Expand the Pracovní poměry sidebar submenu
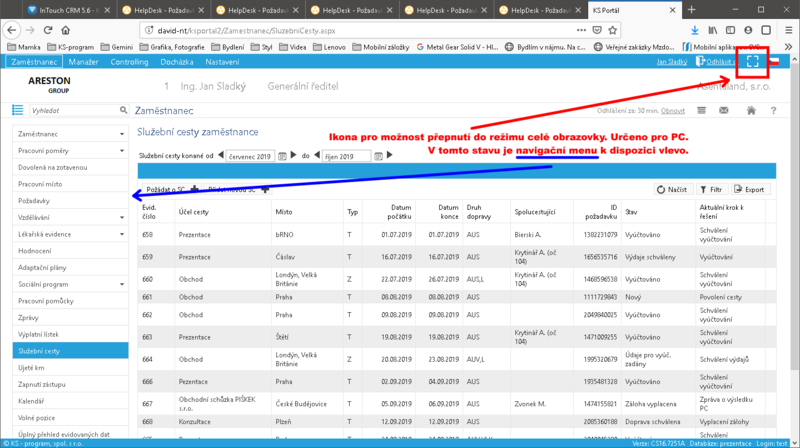This screenshot has width=800, height=448. pos(122,151)
